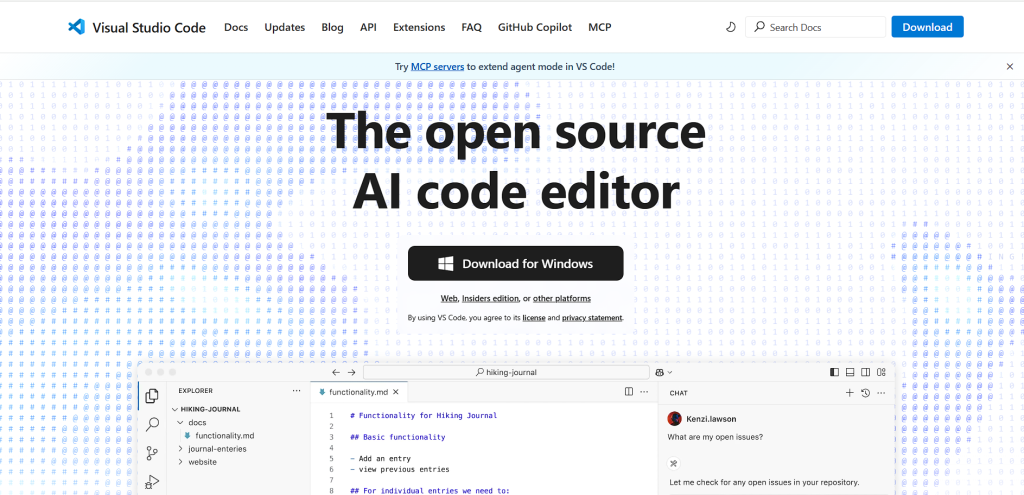Dismiss the MCP servers banner
The width and height of the screenshot is (1024, 495).
click(x=1010, y=66)
